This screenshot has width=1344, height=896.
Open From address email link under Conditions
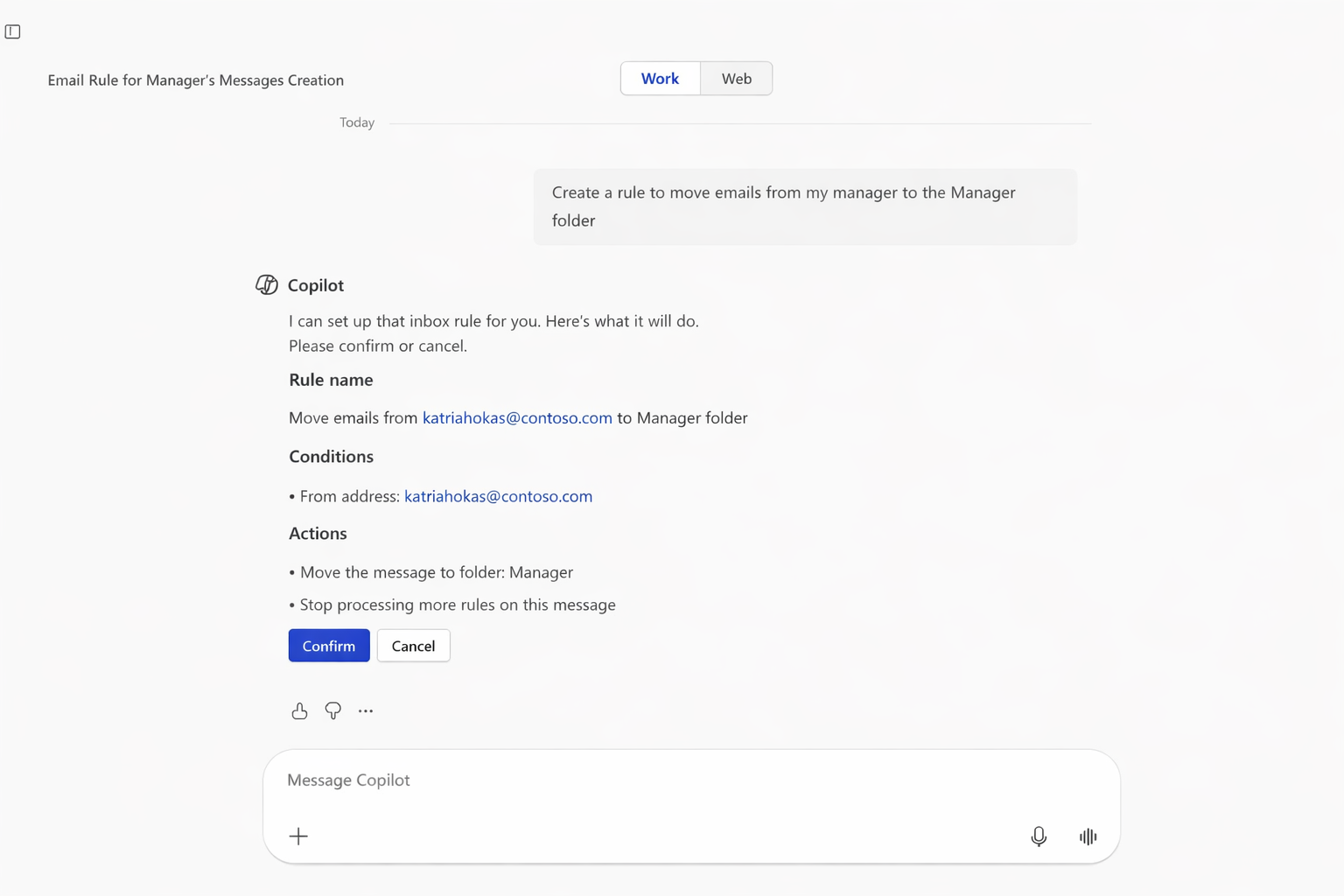498,496
